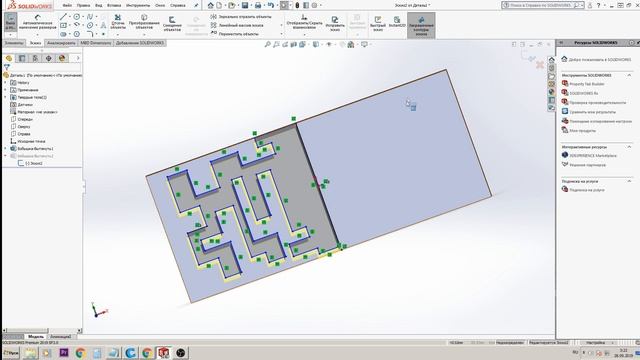Screen dimensions: 640x360
Task: Expand the History tree node
Action: 5,82
